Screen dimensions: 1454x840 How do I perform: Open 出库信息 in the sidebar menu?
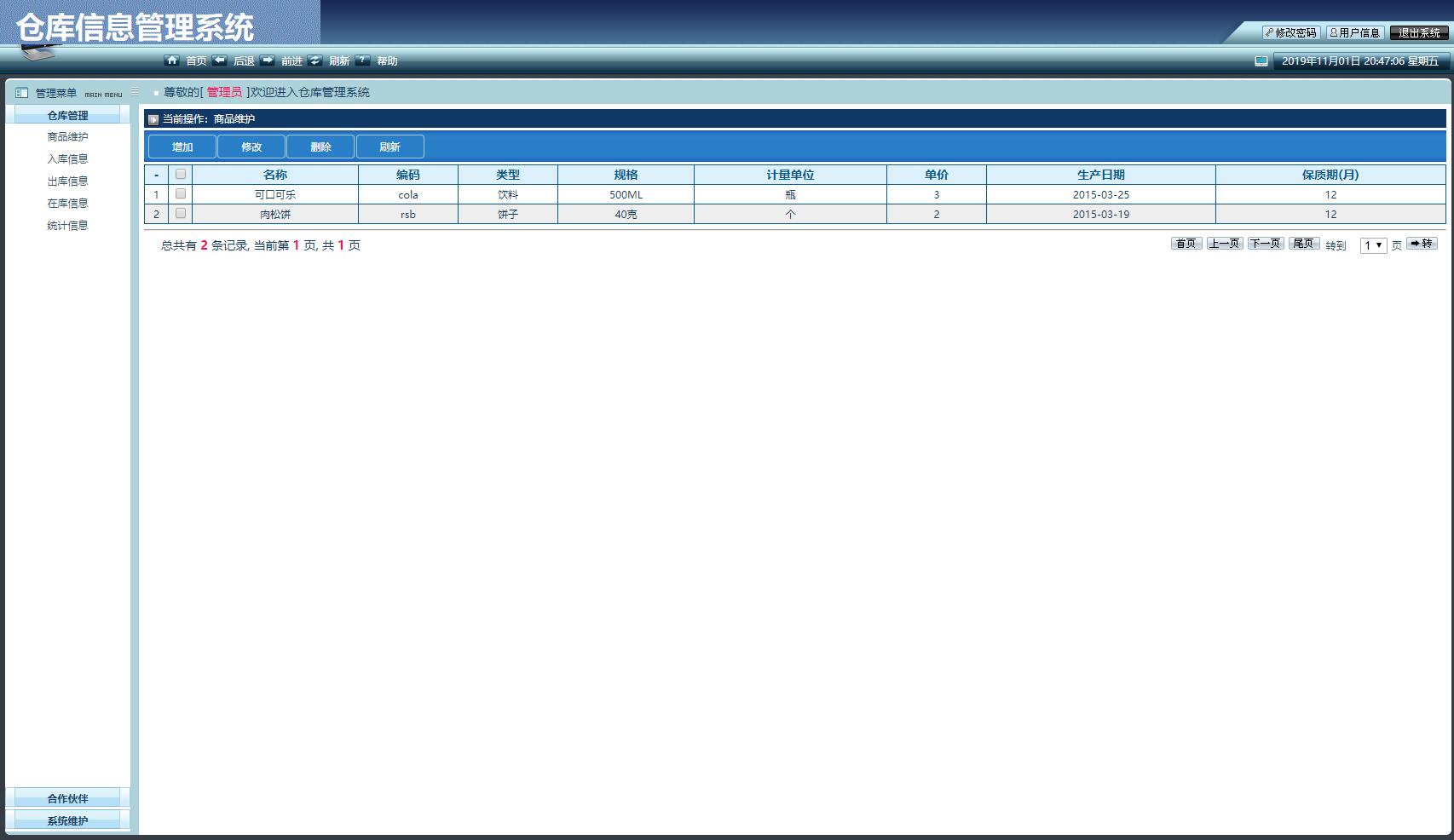[x=68, y=181]
